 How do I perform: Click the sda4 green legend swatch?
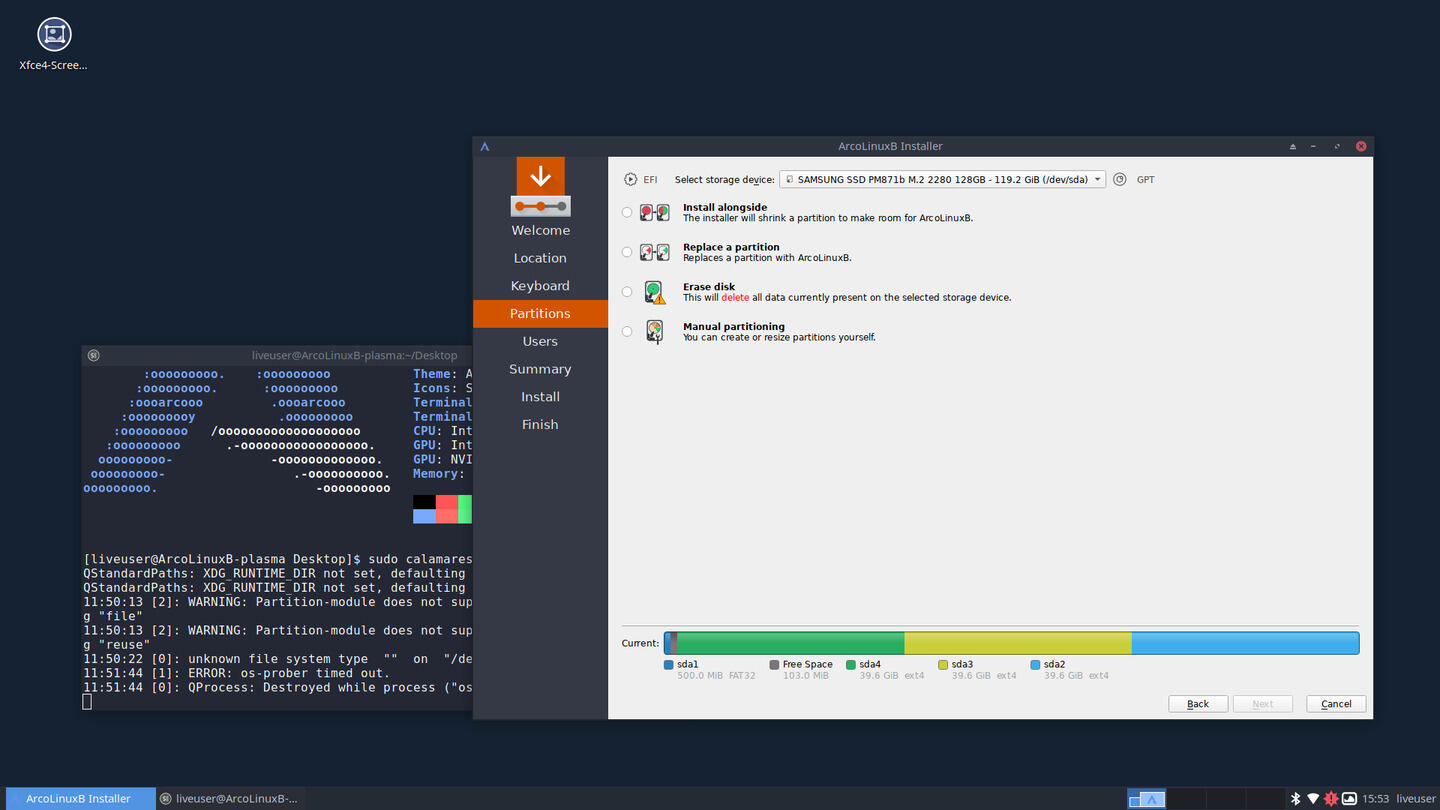[851, 664]
